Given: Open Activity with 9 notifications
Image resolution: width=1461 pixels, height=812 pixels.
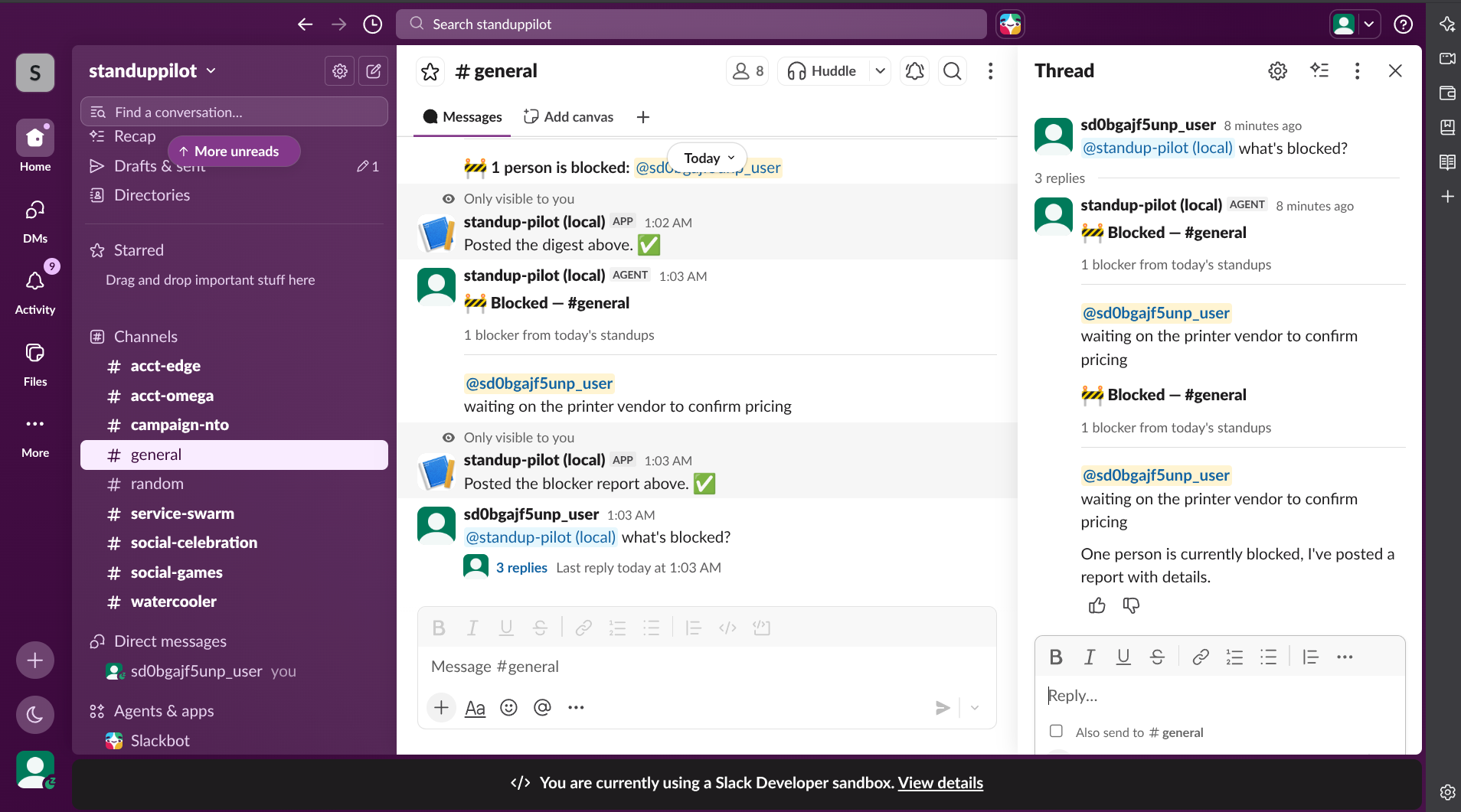Looking at the screenshot, I should (x=35, y=291).
